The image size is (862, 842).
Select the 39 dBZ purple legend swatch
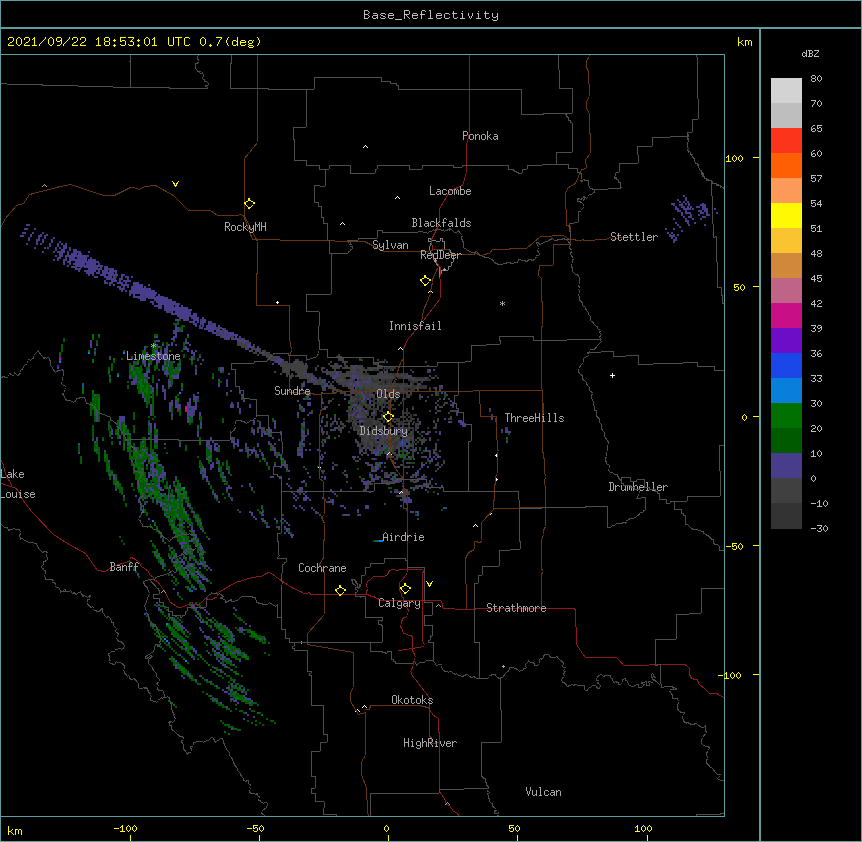pos(786,341)
